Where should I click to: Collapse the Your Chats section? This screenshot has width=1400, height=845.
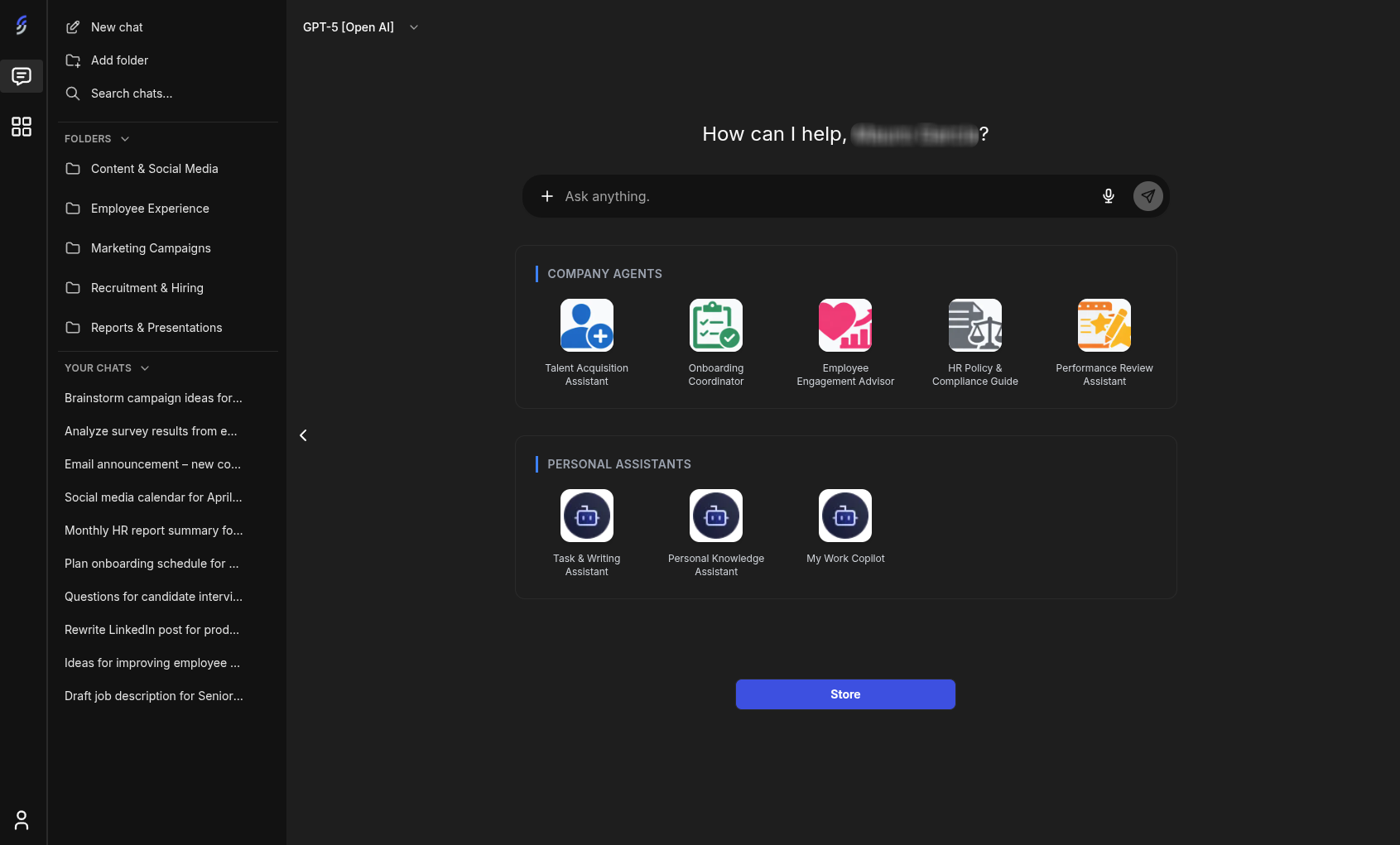point(145,368)
